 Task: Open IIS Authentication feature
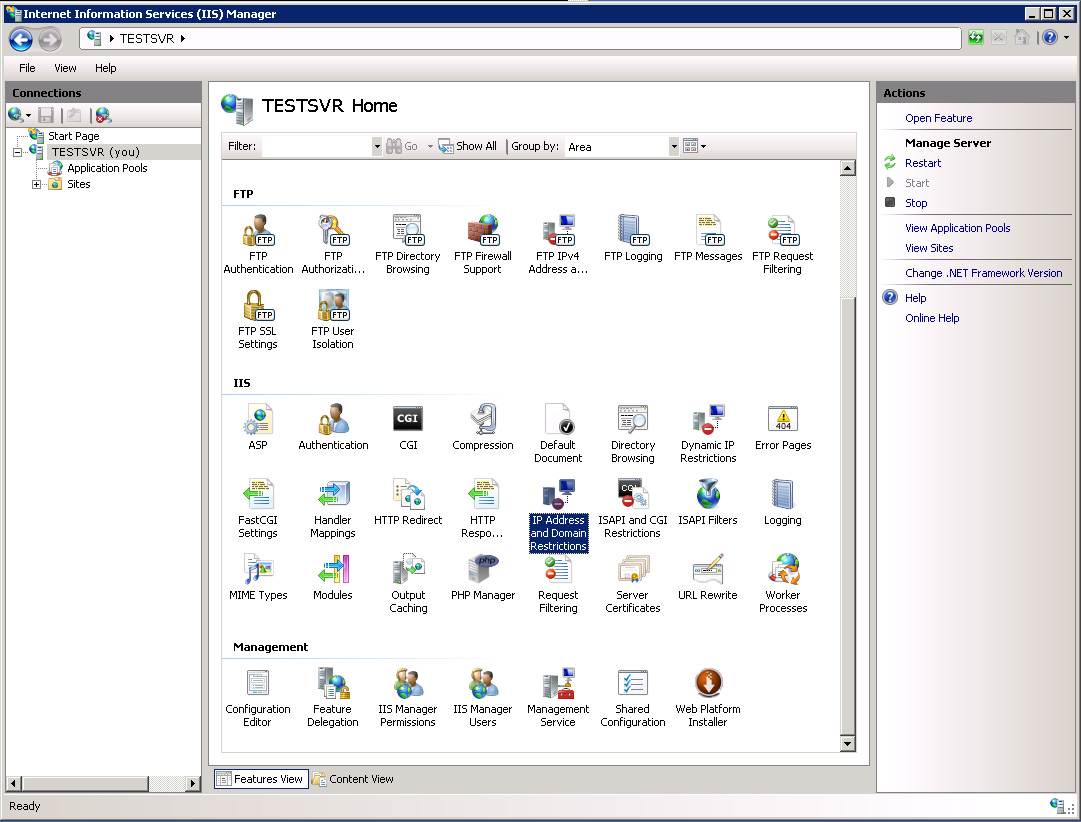click(333, 427)
